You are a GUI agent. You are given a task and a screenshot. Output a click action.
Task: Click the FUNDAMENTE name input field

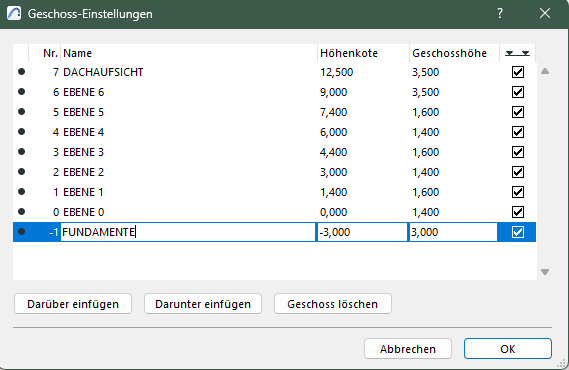pos(188,232)
